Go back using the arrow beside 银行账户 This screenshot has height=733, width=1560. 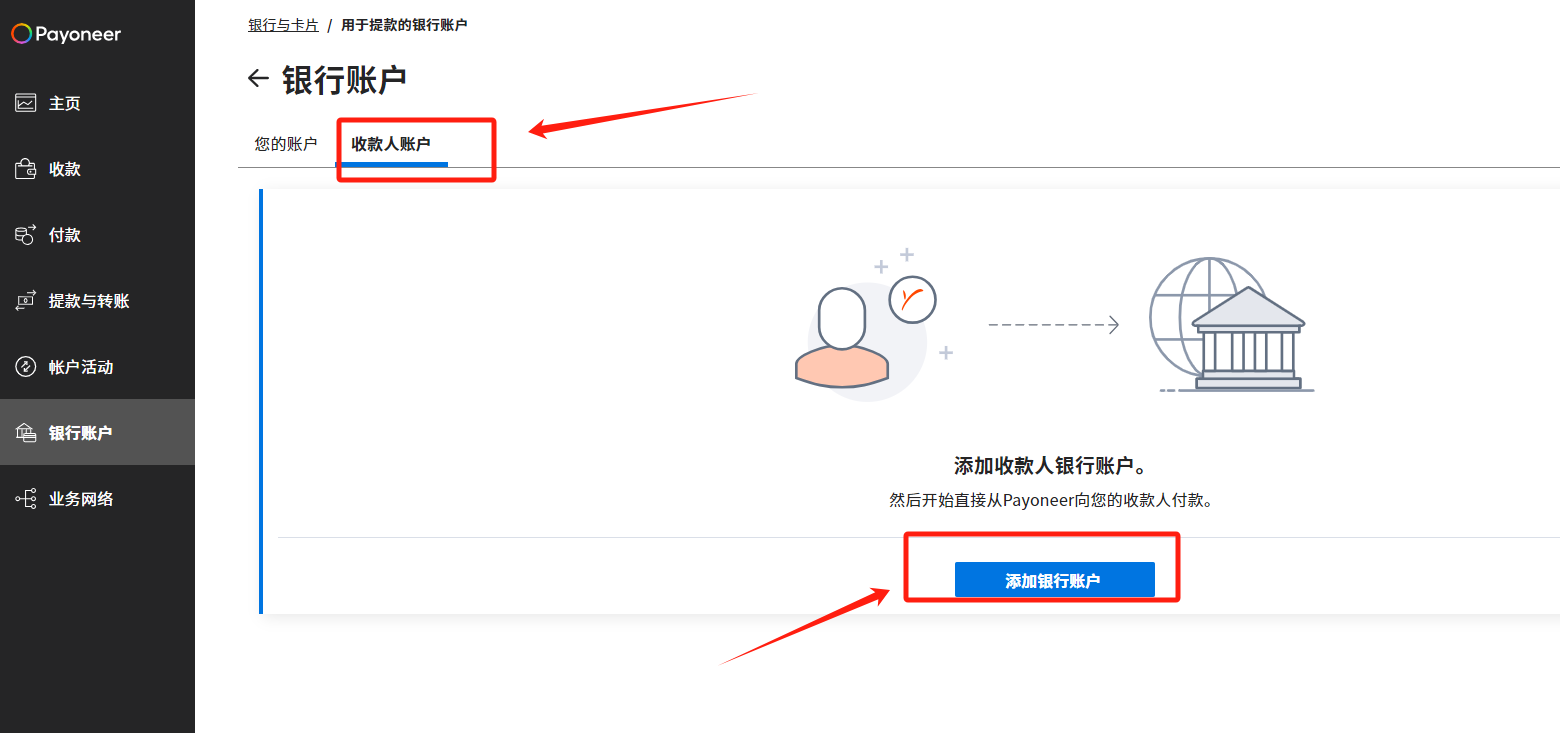(258, 79)
